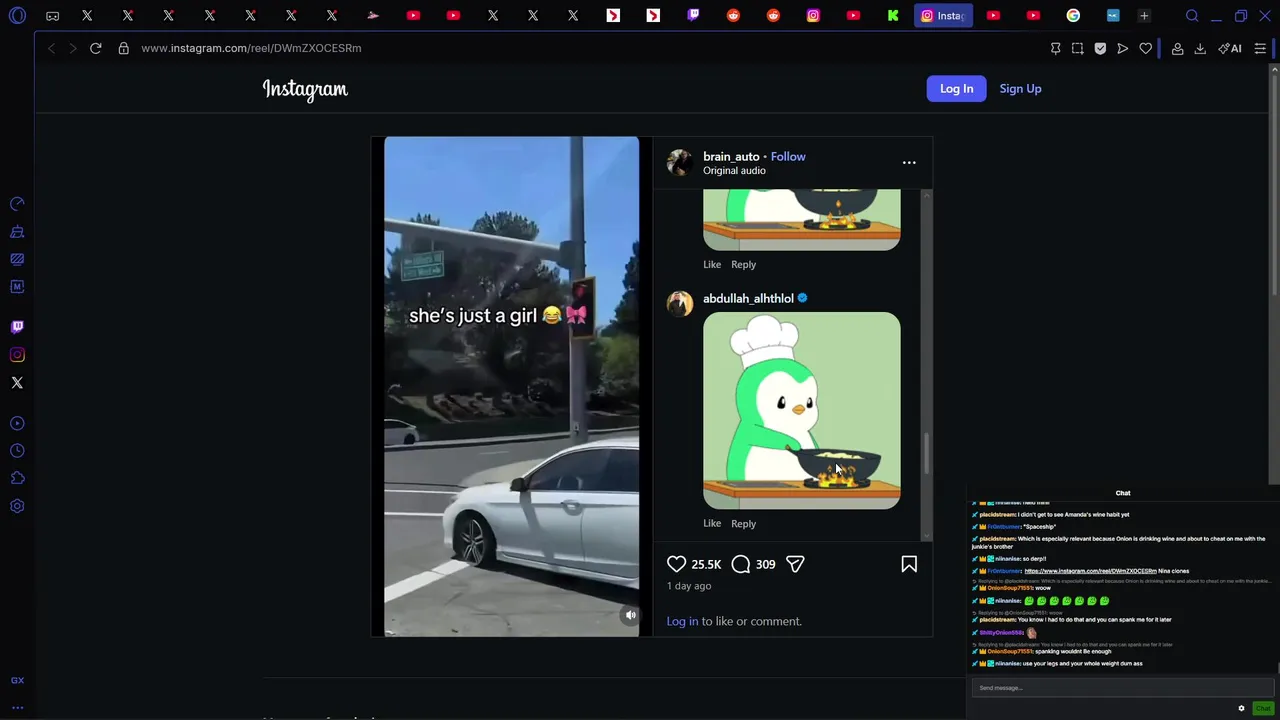This screenshot has height=720, width=1280.
Task: Open the AI assistant button
Action: (1230, 48)
